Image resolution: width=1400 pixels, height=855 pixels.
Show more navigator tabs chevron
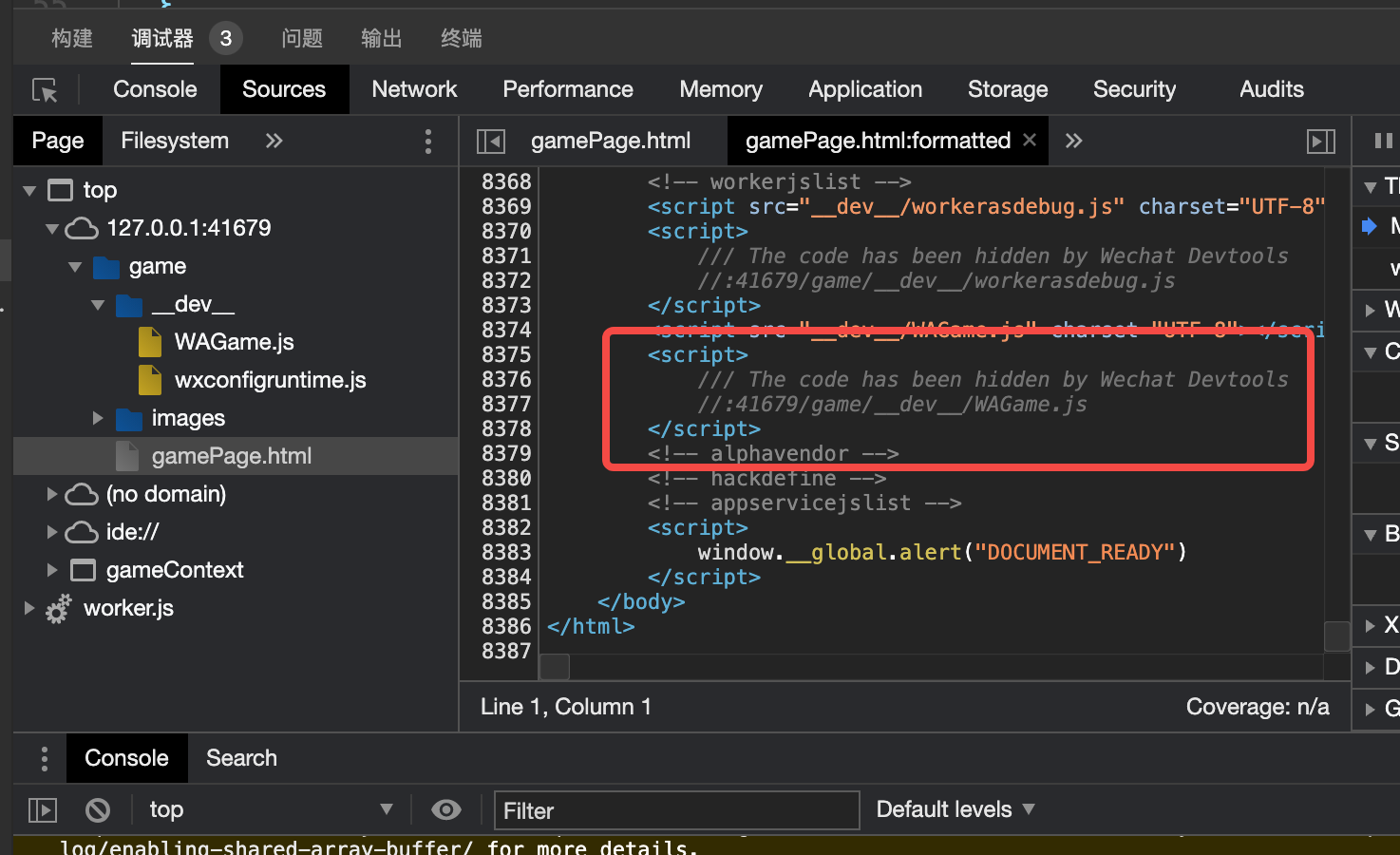(x=274, y=142)
